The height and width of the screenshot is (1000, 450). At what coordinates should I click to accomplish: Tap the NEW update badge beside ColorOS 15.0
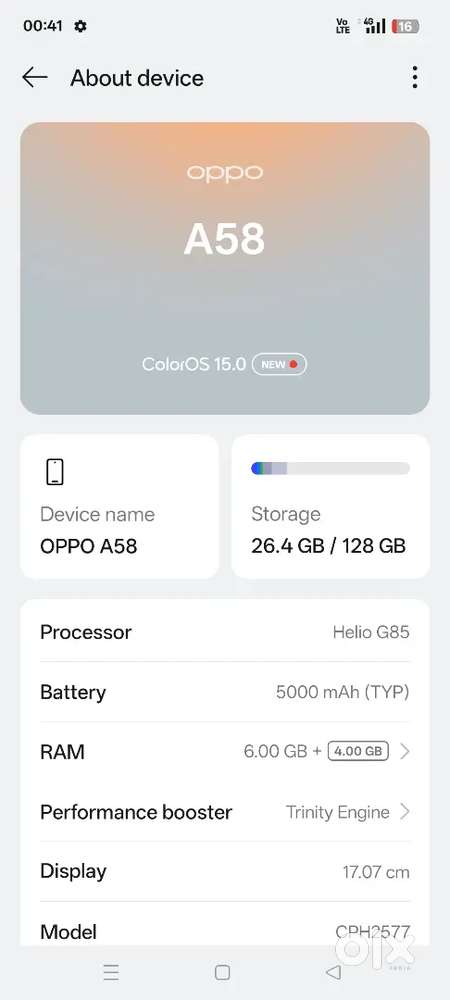[279, 364]
